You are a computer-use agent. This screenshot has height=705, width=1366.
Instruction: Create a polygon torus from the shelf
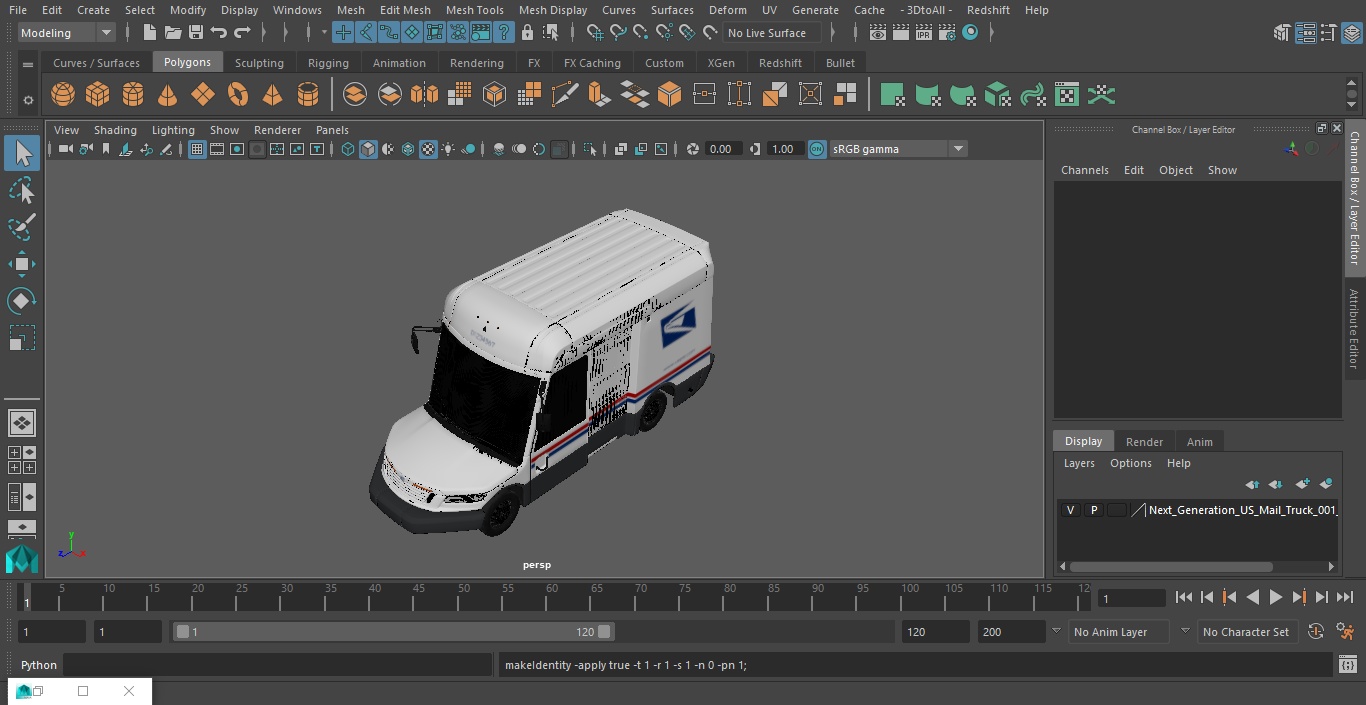(238, 95)
